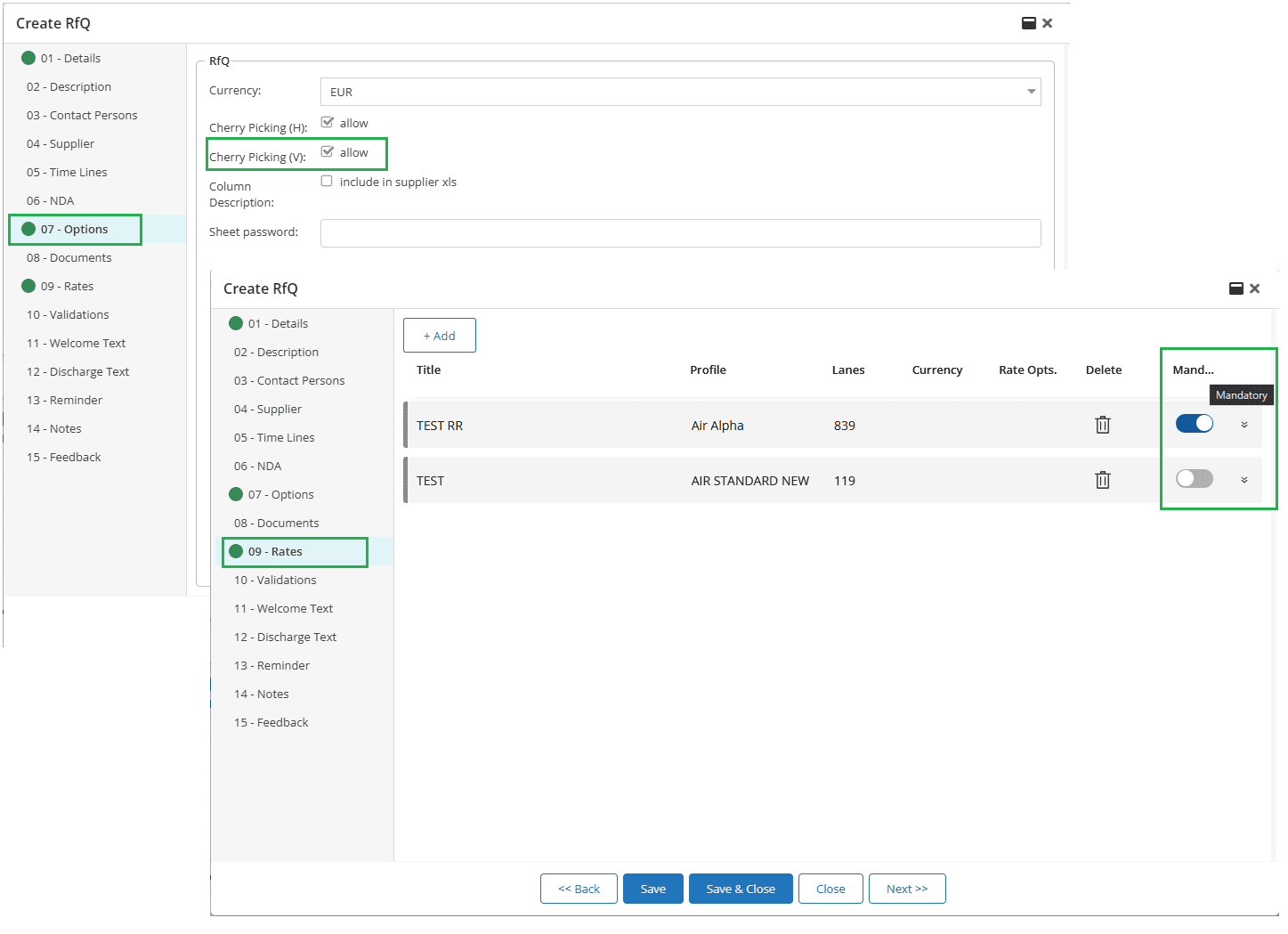
Task: Select 09 - Rates in front dialog
Action: click(275, 551)
